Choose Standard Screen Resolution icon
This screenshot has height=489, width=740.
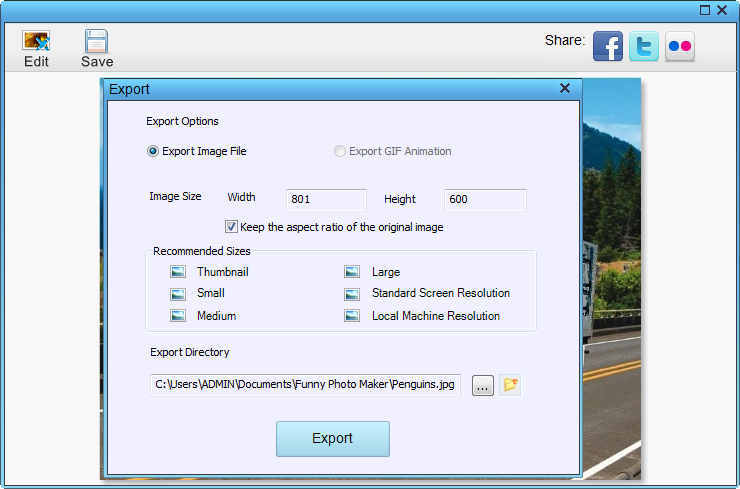point(352,294)
